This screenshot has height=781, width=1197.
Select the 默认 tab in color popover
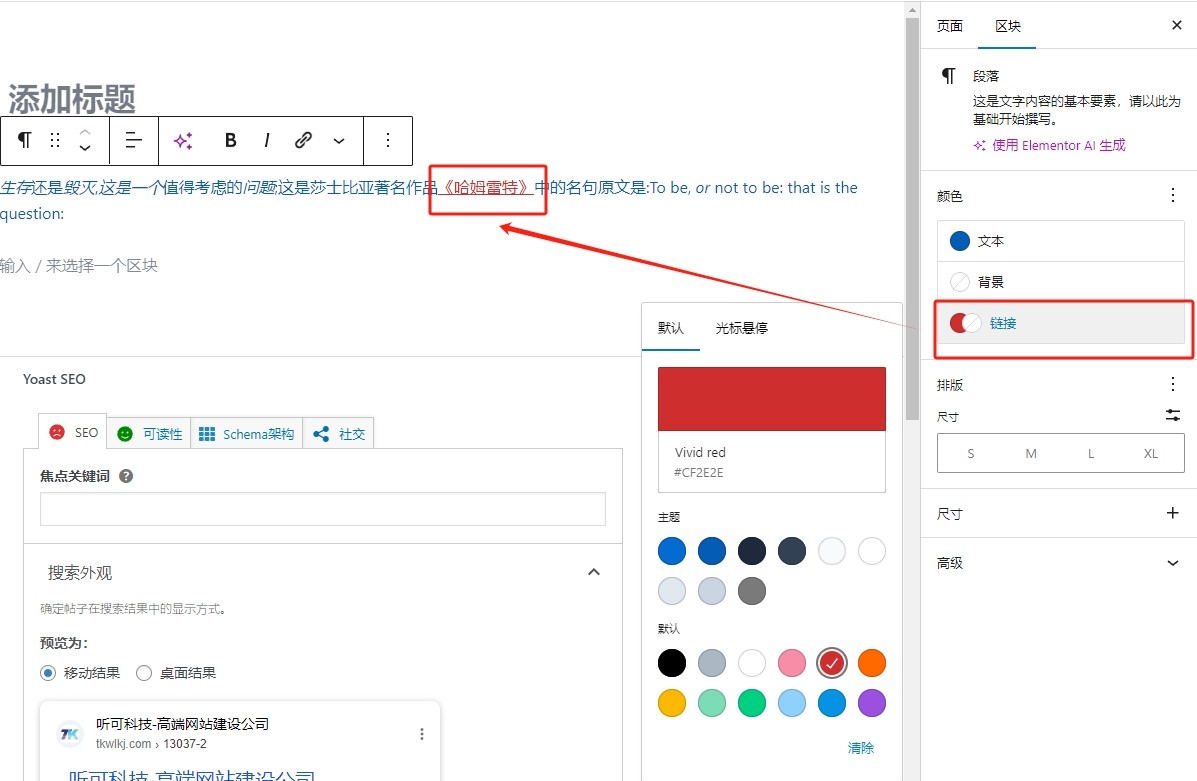click(671, 328)
